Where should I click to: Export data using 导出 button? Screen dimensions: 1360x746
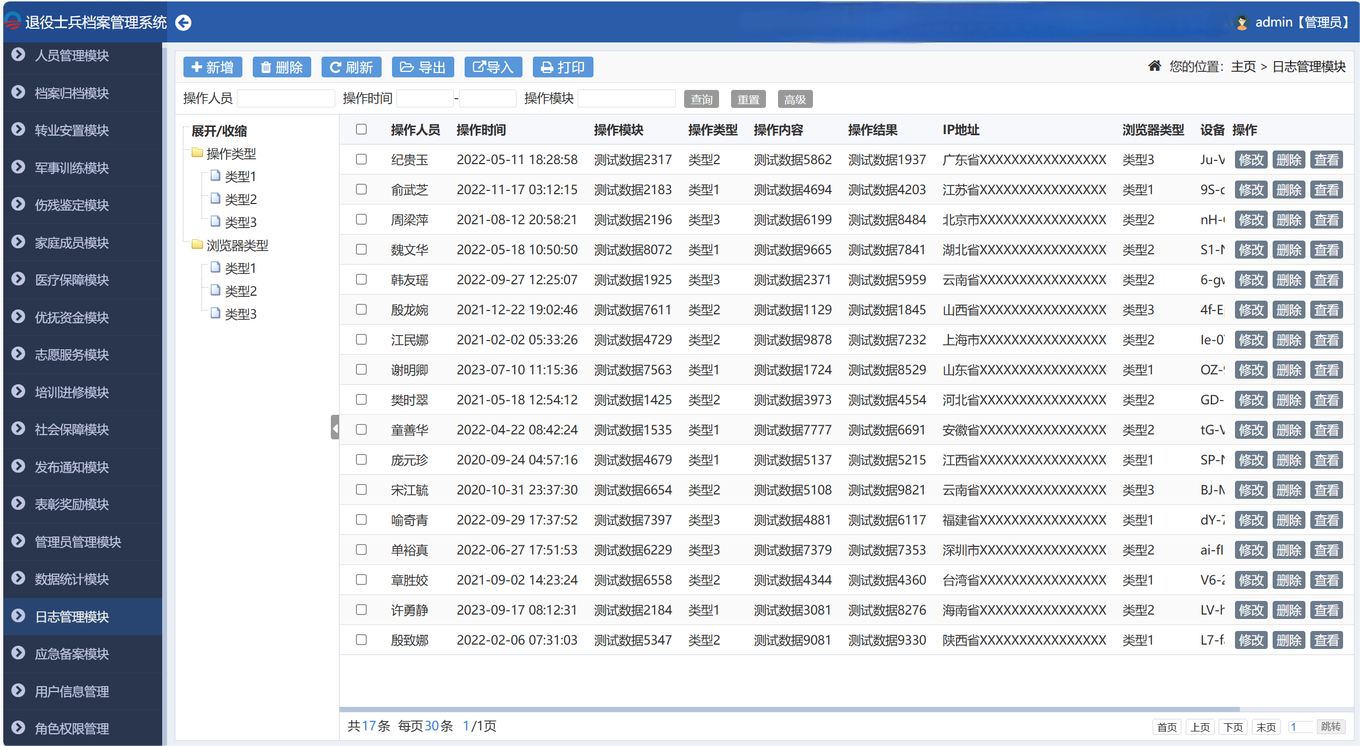422,67
